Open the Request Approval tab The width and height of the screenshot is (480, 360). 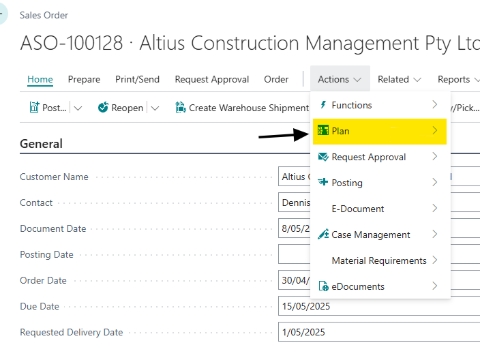pyautogui.click(x=212, y=79)
